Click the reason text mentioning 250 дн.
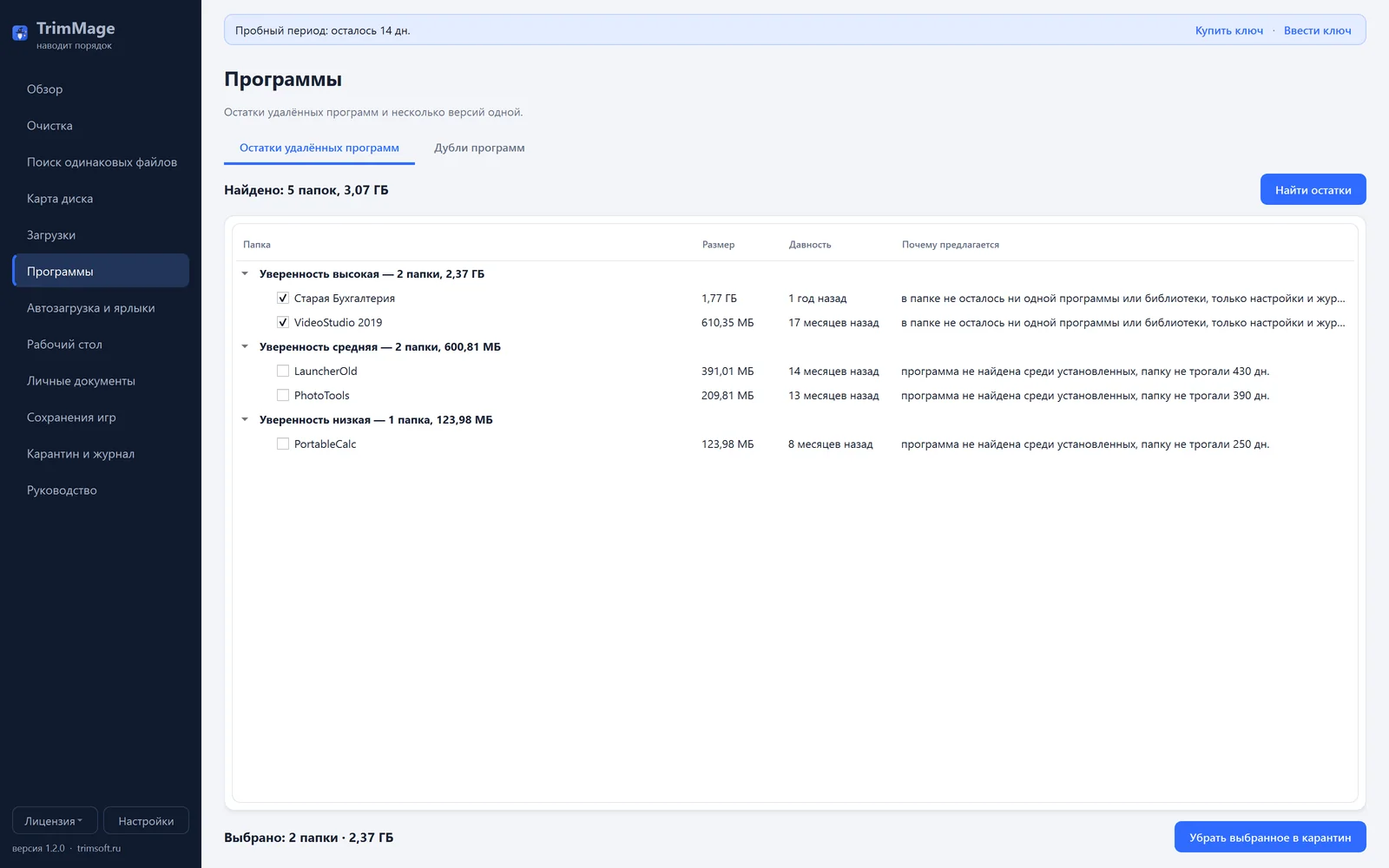The image size is (1389, 868). tap(1085, 444)
